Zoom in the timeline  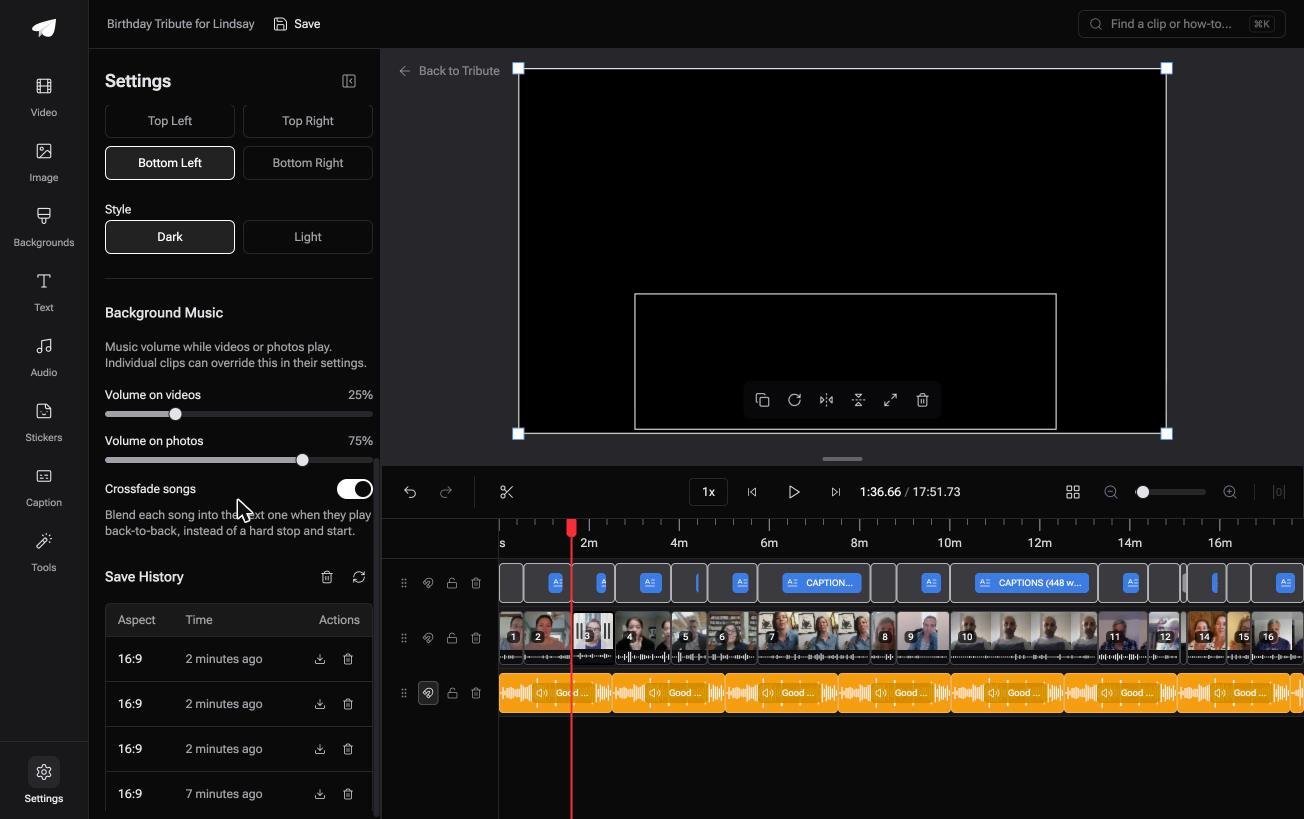pyautogui.click(x=1230, y=492)
